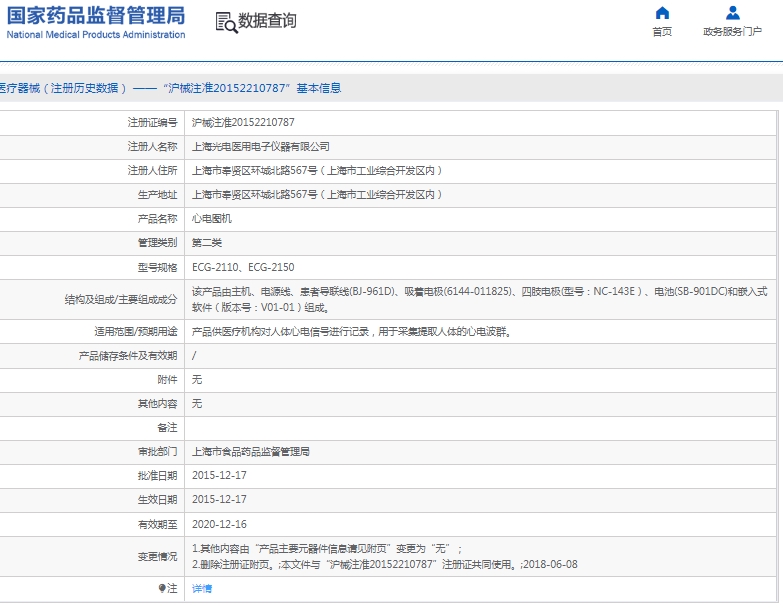Image resolution: width=783 pixels, height=609 pixels.
Task: Click the National Medical Products Administration text
Action: coord(96,34)
